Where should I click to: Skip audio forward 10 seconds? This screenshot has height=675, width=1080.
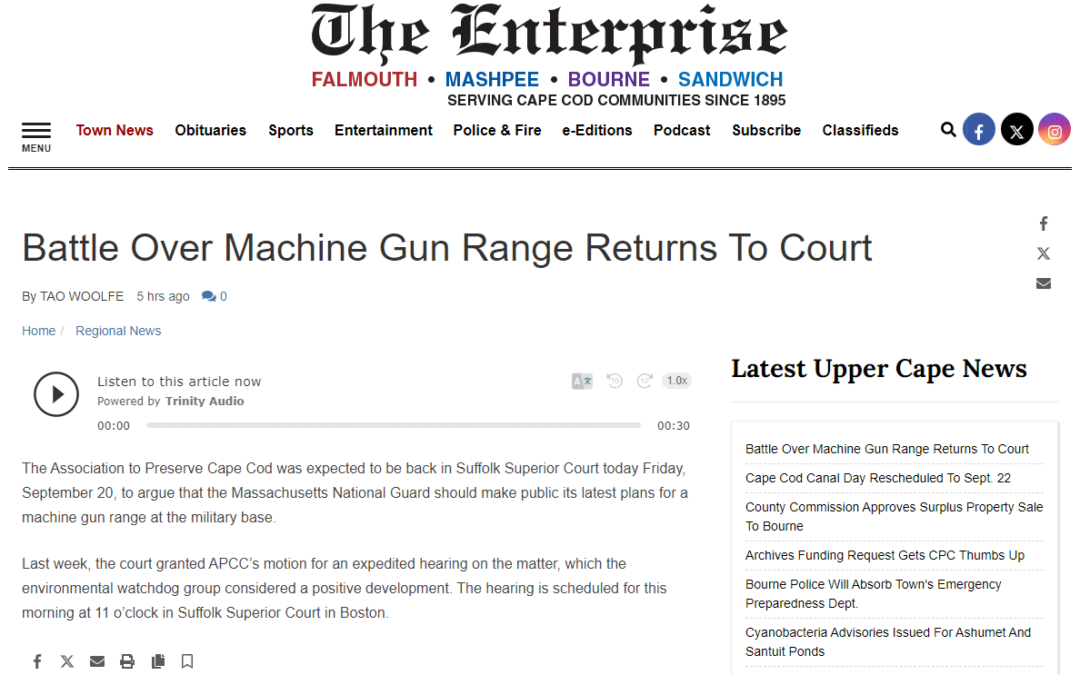click(645, 381)
